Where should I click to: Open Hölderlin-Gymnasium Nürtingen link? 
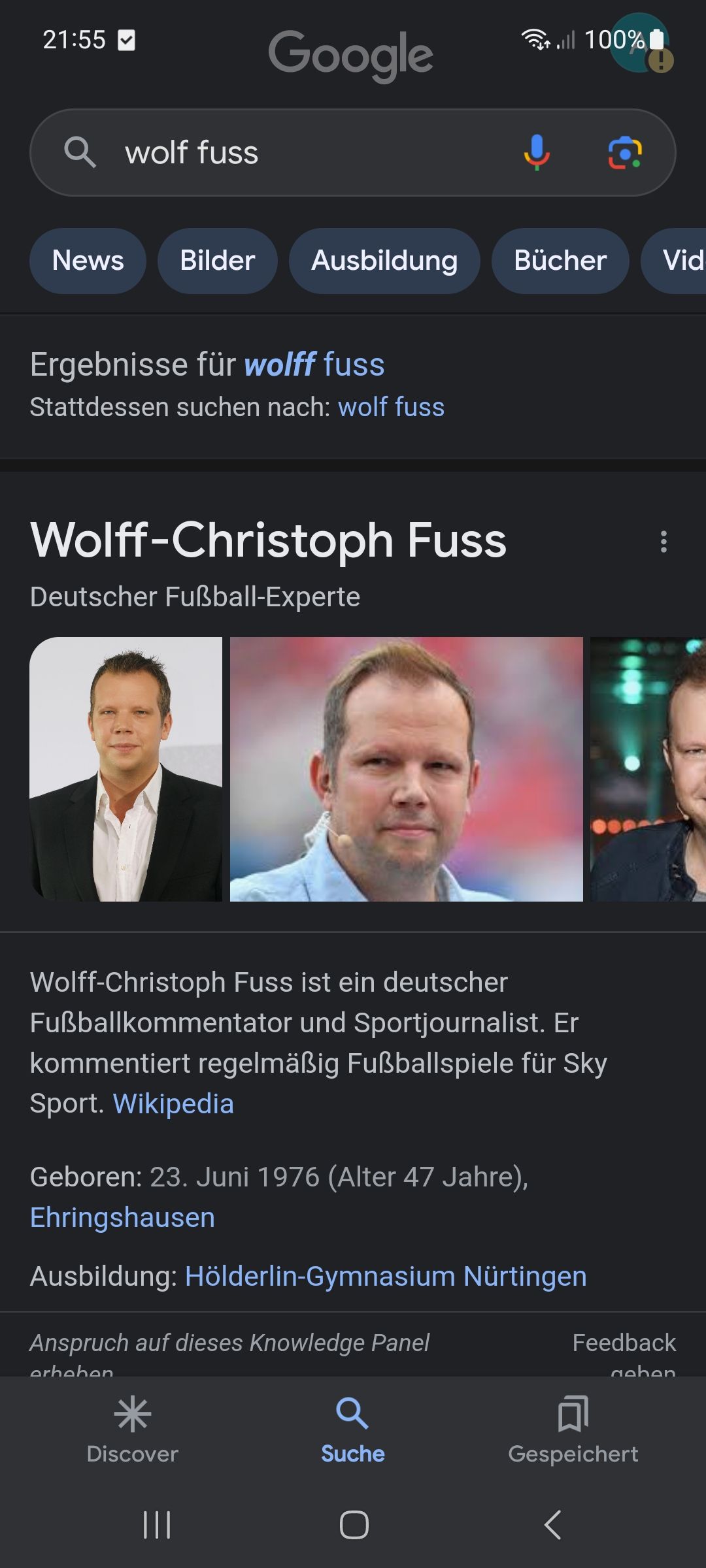click(386, 1276)
